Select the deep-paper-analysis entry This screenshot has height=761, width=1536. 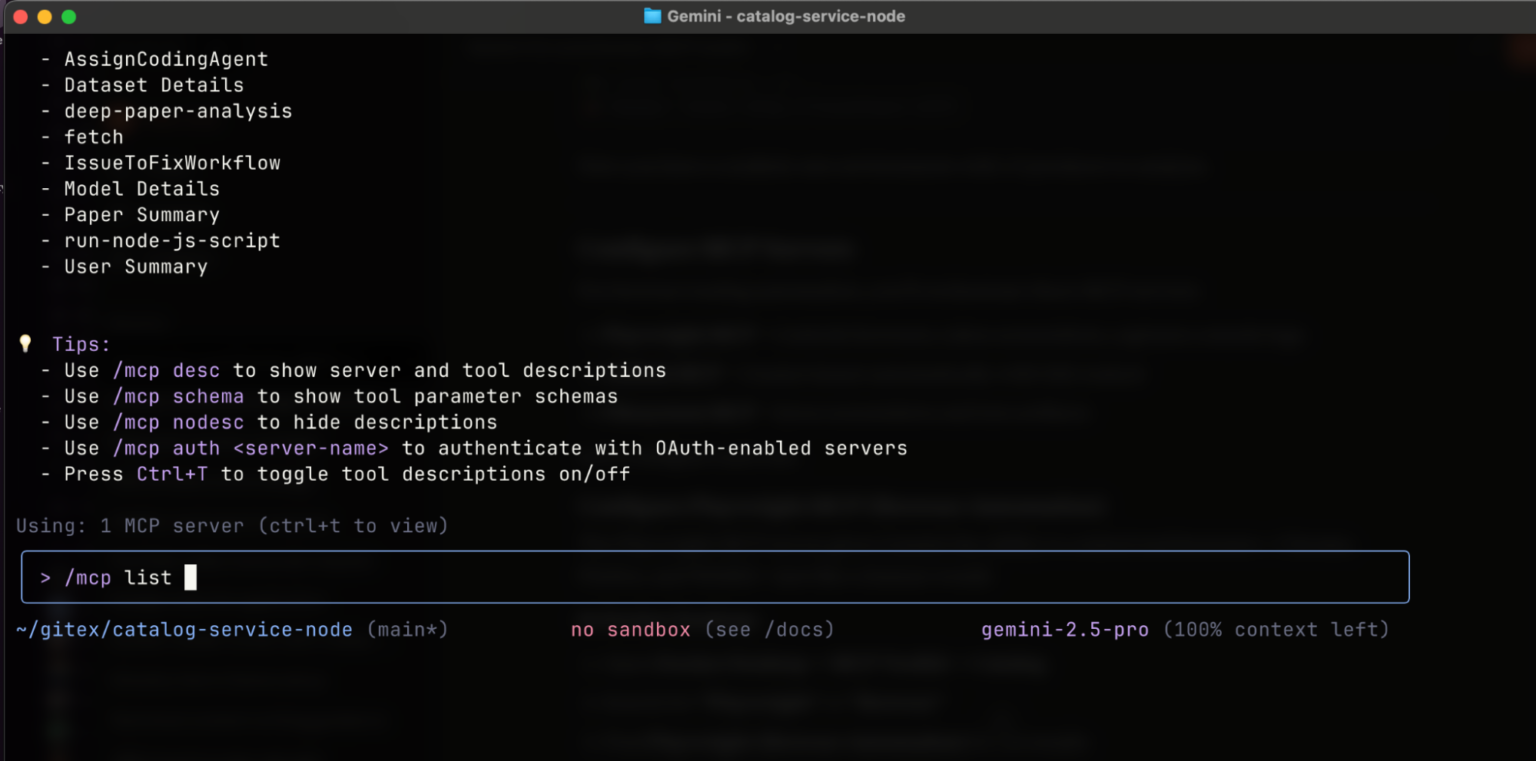pyautogui.click(x=178, y=111)
